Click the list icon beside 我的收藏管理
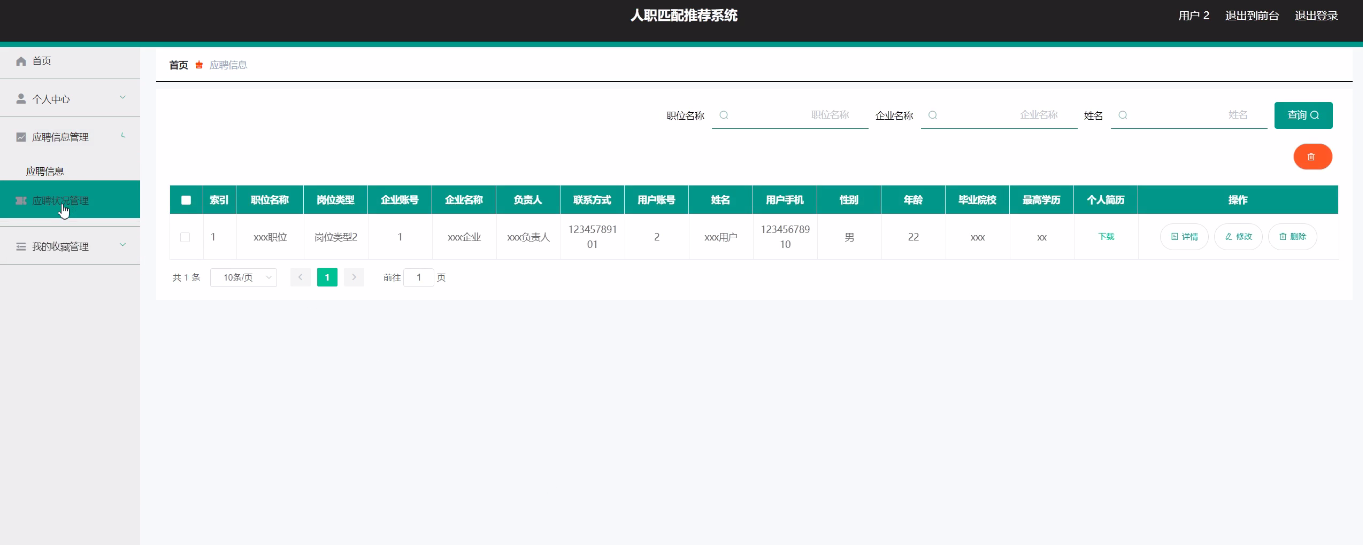This screenshot has height=545, width=1363. tap(21, 246)
